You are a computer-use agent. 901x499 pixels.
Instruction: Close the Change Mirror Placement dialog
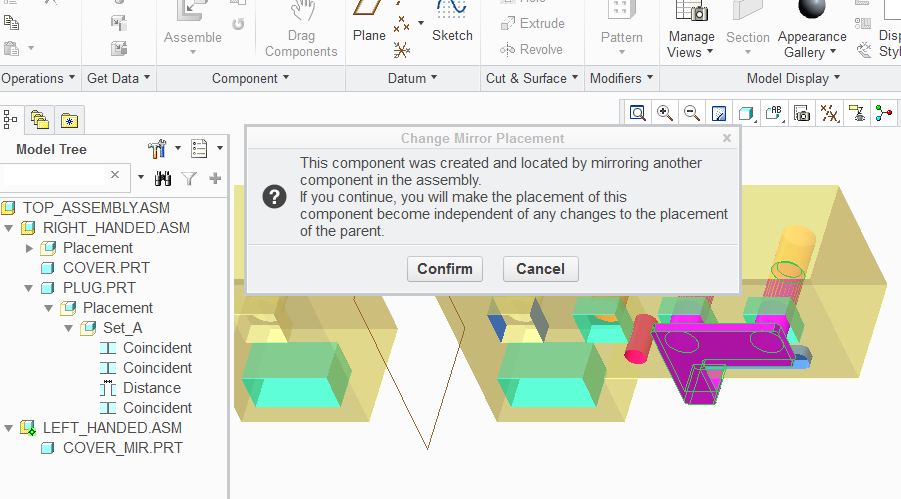(x=727, y=138)
